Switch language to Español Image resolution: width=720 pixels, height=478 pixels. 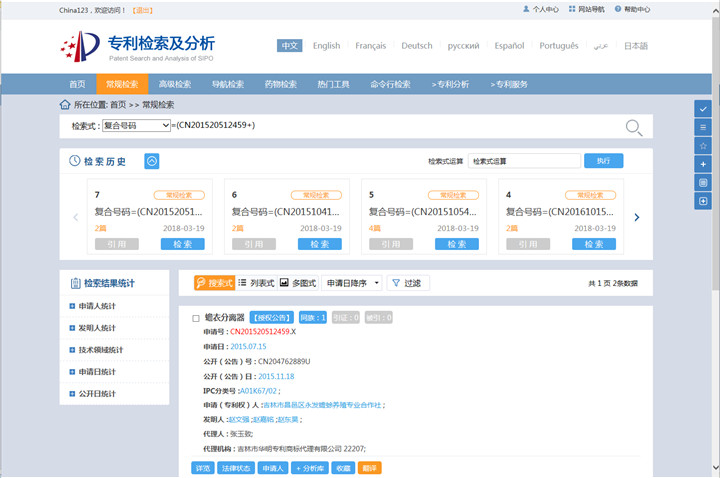[509, 45]
